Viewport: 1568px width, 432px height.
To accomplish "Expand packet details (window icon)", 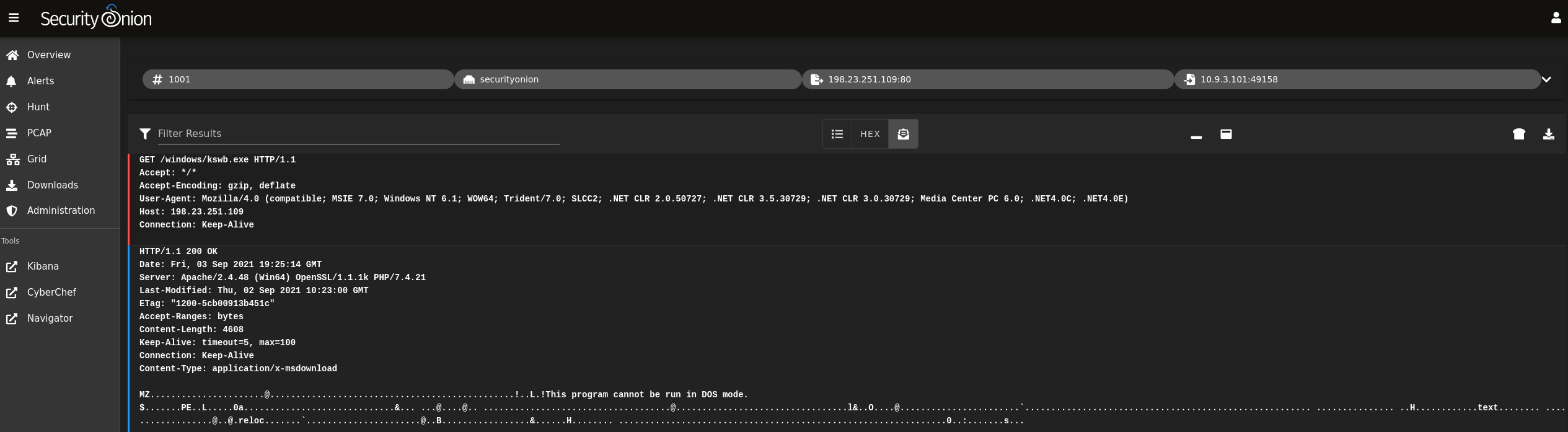I will click(x=1226, y=134).
